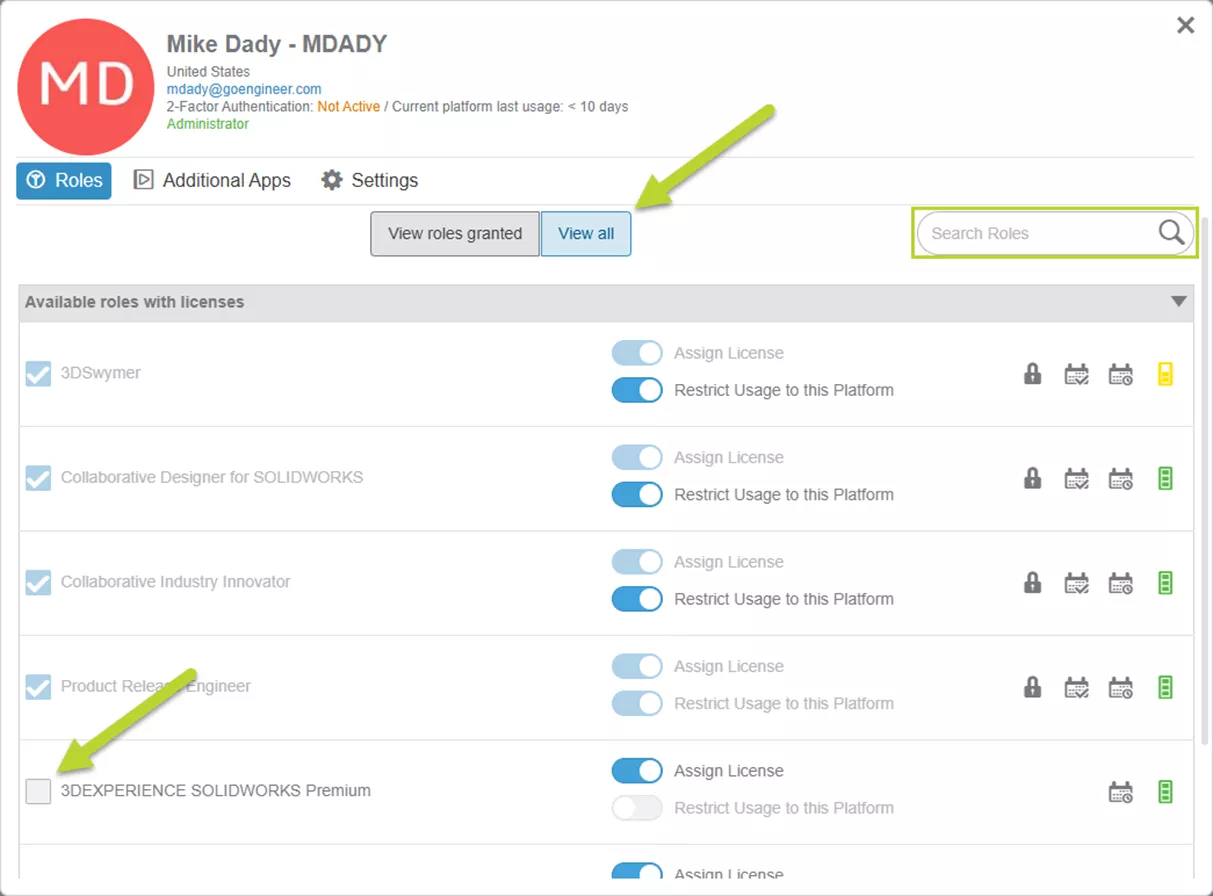Click the green license indicator for 3DEXPERIENCE SOLIDWORKS Premium

tap(1165, 790)
